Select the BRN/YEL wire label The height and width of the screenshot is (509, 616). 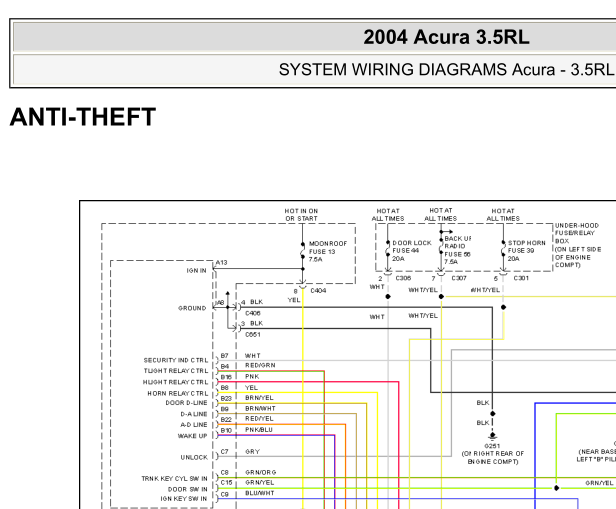259,398
